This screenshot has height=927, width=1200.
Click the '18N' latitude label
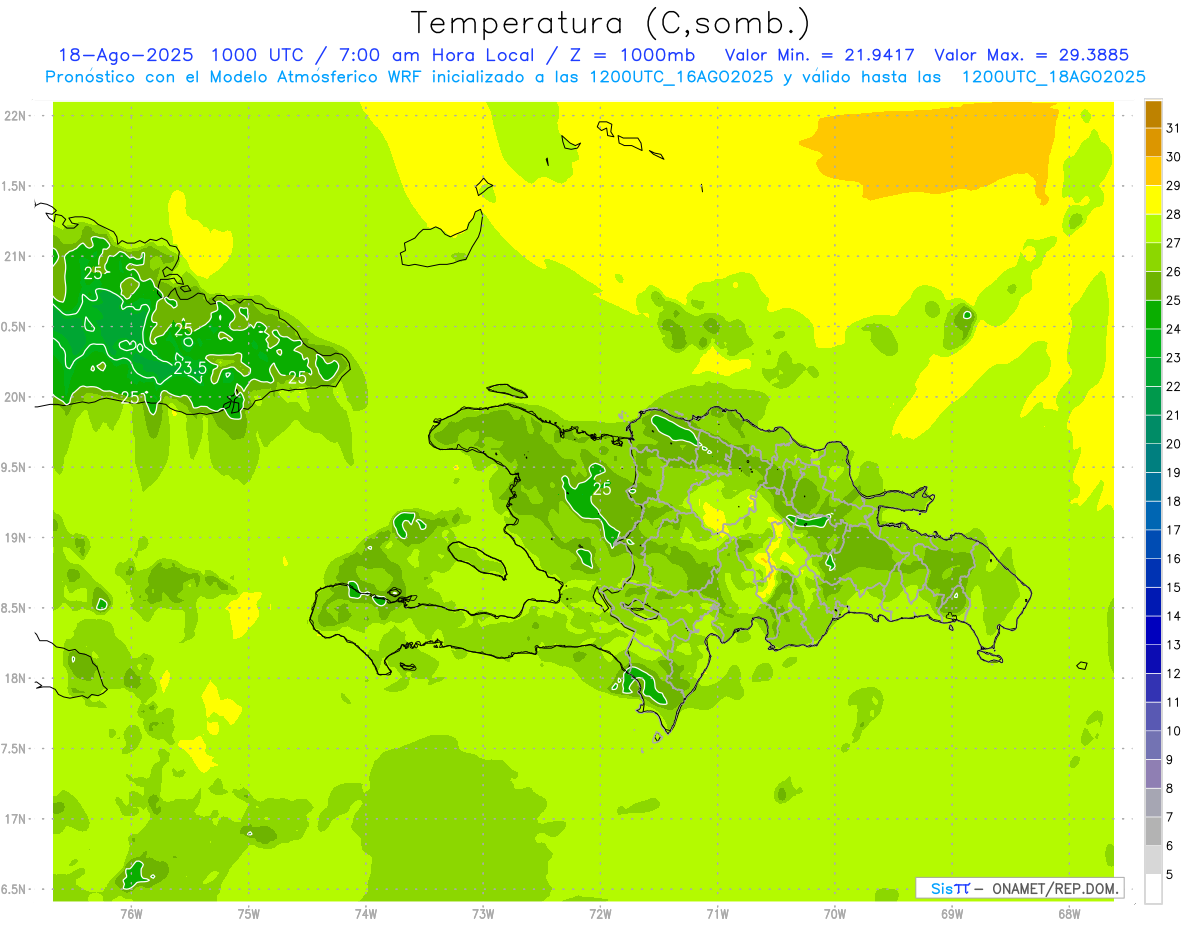tap(16, 679)
